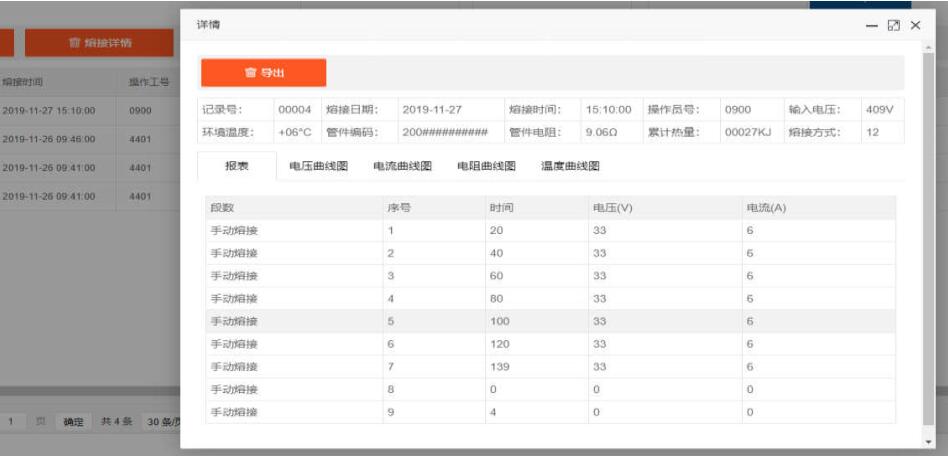Open the 电压曲线图 tab
Image resolution: width=948 pixels, height=457 pixels.
tap(318, 166)
